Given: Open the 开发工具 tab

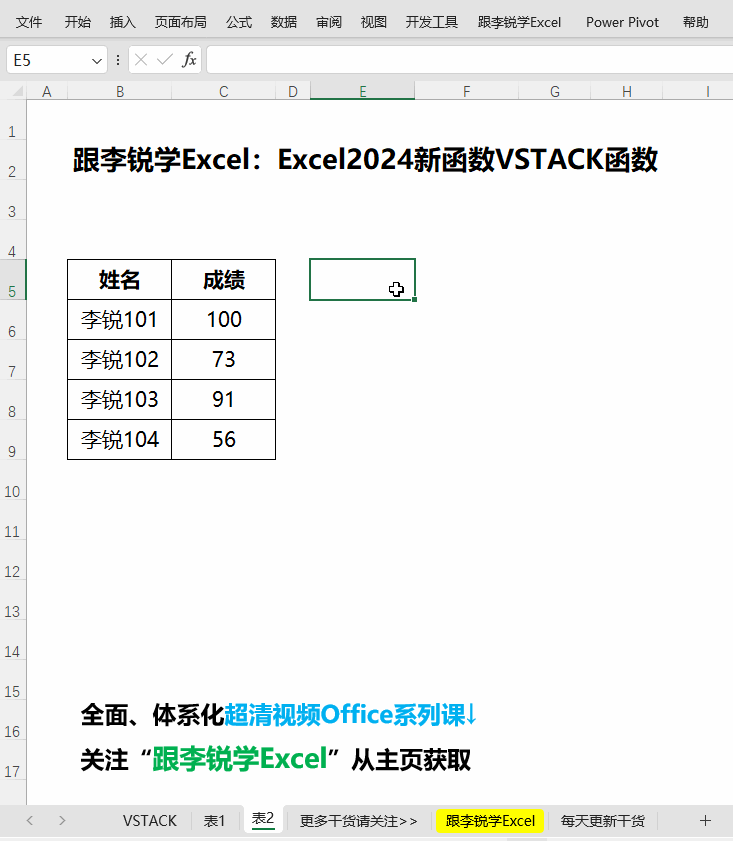Looking at the screenshot, I should point(432,22).
